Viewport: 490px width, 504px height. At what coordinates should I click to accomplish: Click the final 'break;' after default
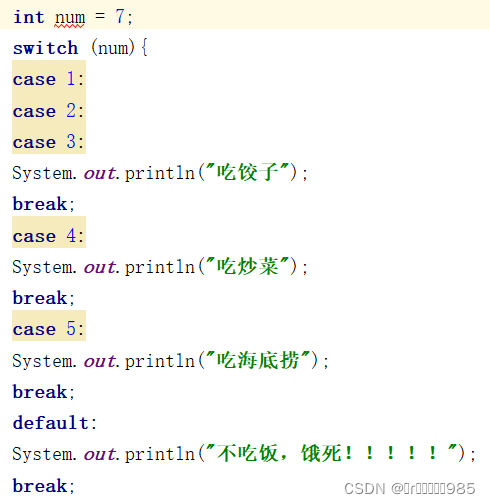coord(43,486)
